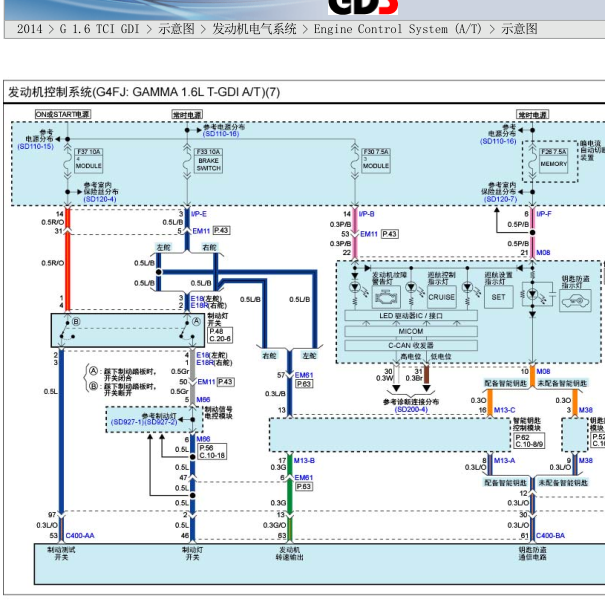Click EM11 label on 0.5L/B wire
Image resolution: width=605 pixels, height=608 pixels.
point(201,231)
